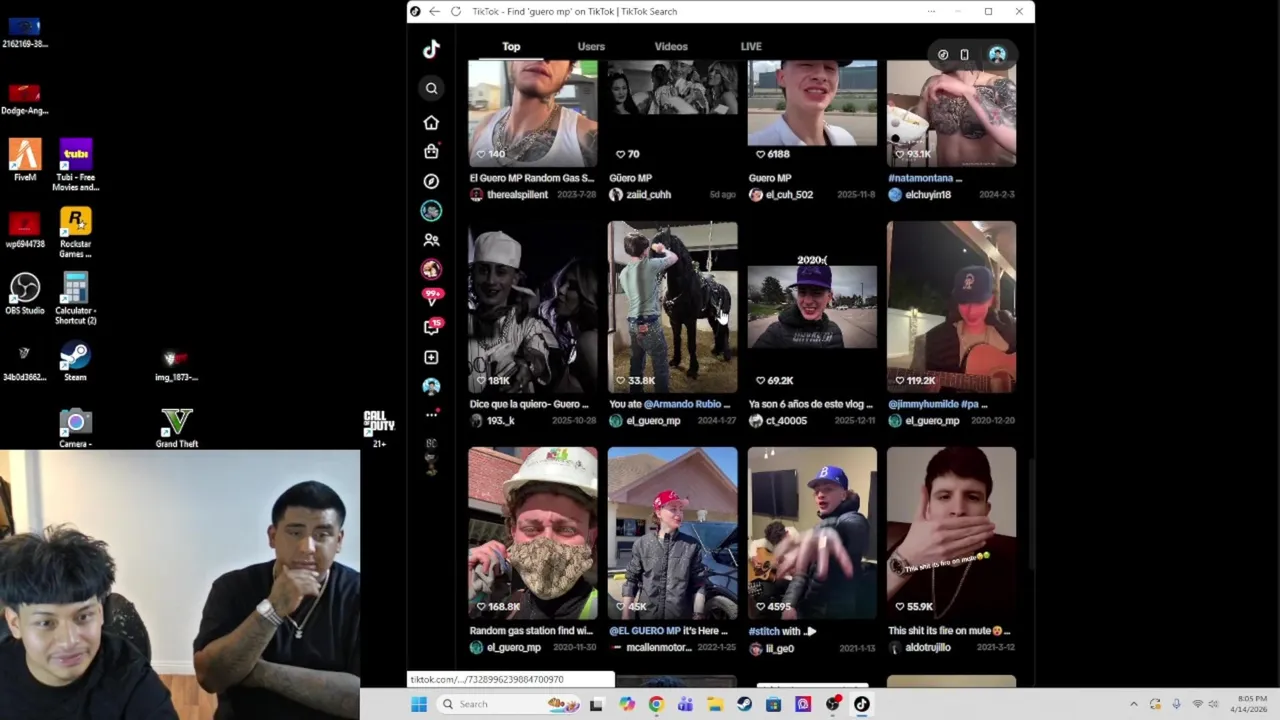The height and width of the screenshot is (720, 1280).
Task: Open the Tubi desktop shortcut
Action: (75, 165)
